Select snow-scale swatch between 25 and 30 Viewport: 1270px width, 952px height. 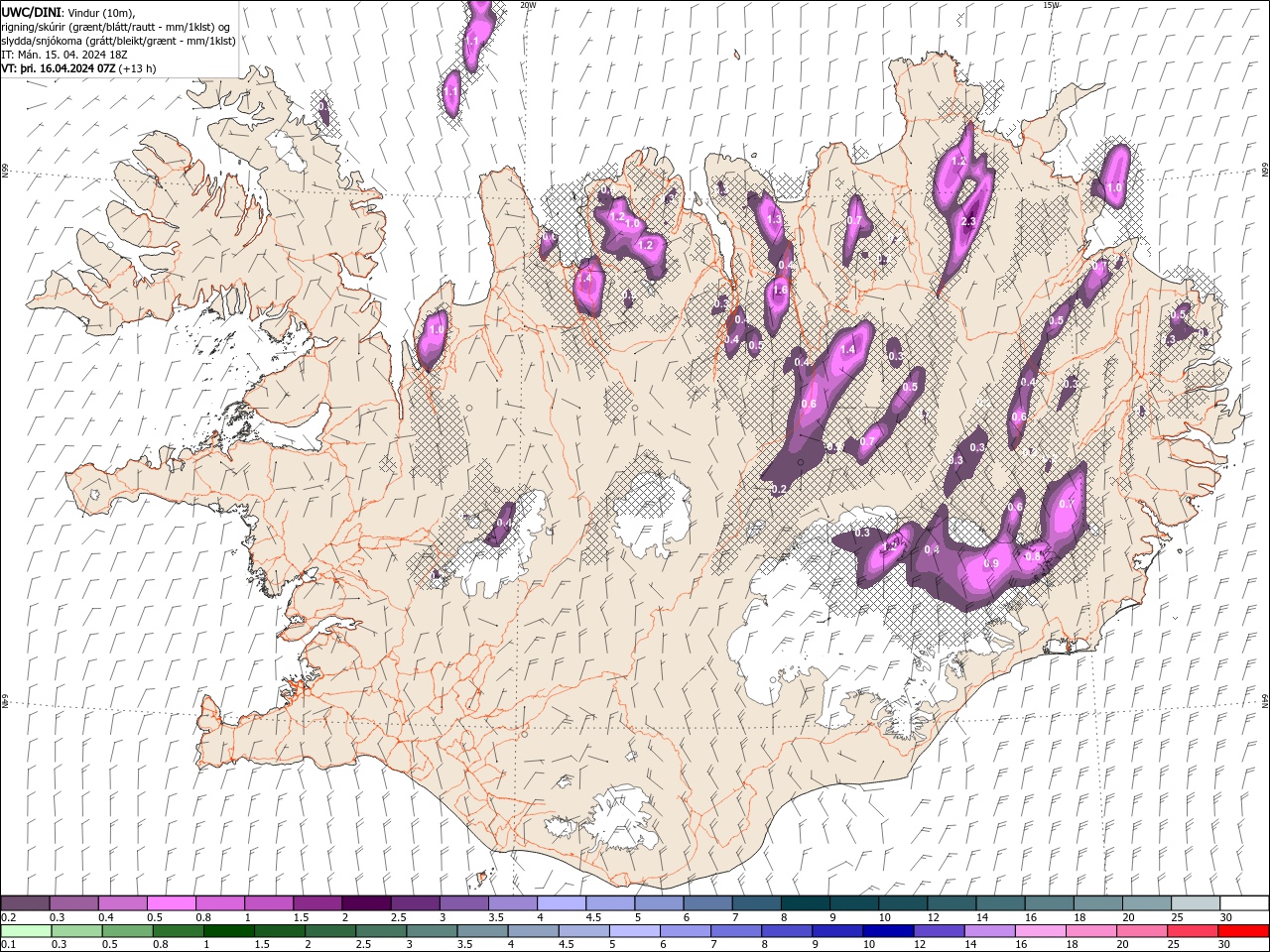1196,903
